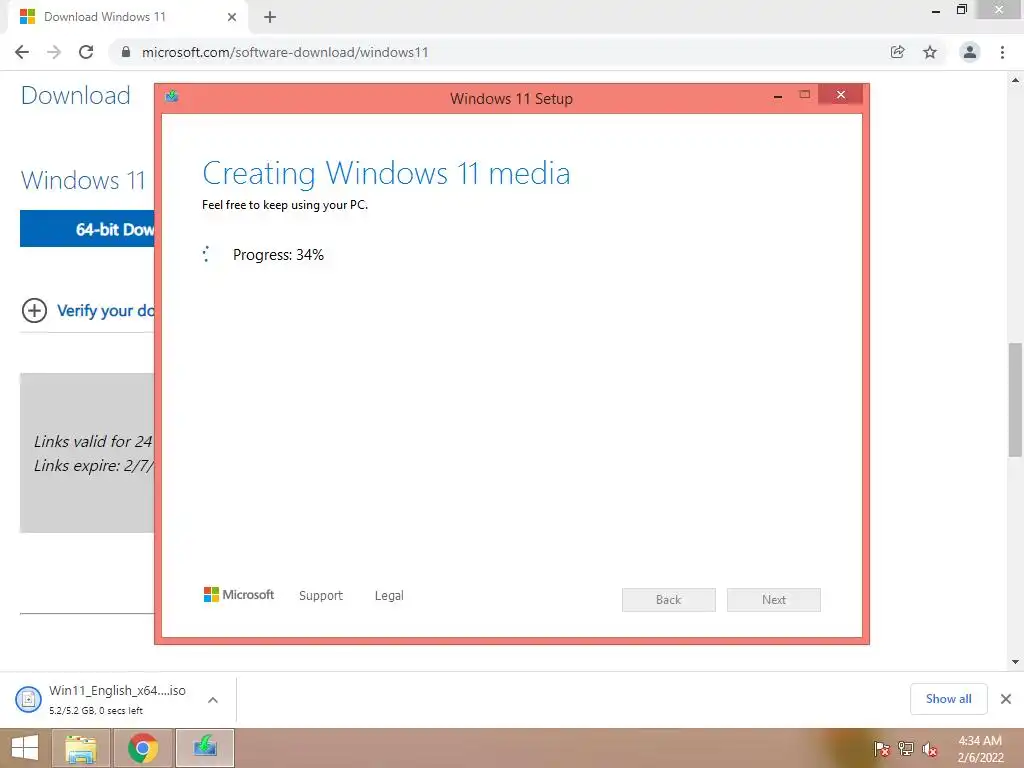Switch to Chrome on the taskbar
The image size is (1024, 768).
pos(143,748)
